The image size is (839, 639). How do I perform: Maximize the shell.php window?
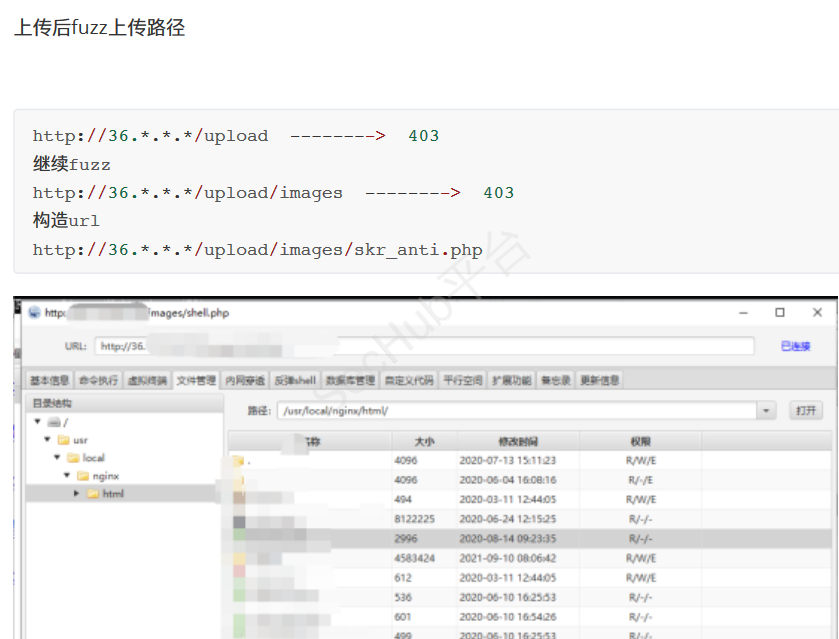point(780,313)
